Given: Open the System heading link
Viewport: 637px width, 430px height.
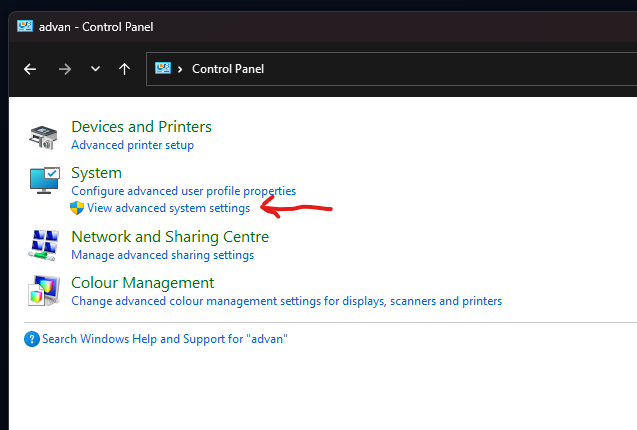Looking at the screenshot, I should [96, 173].
